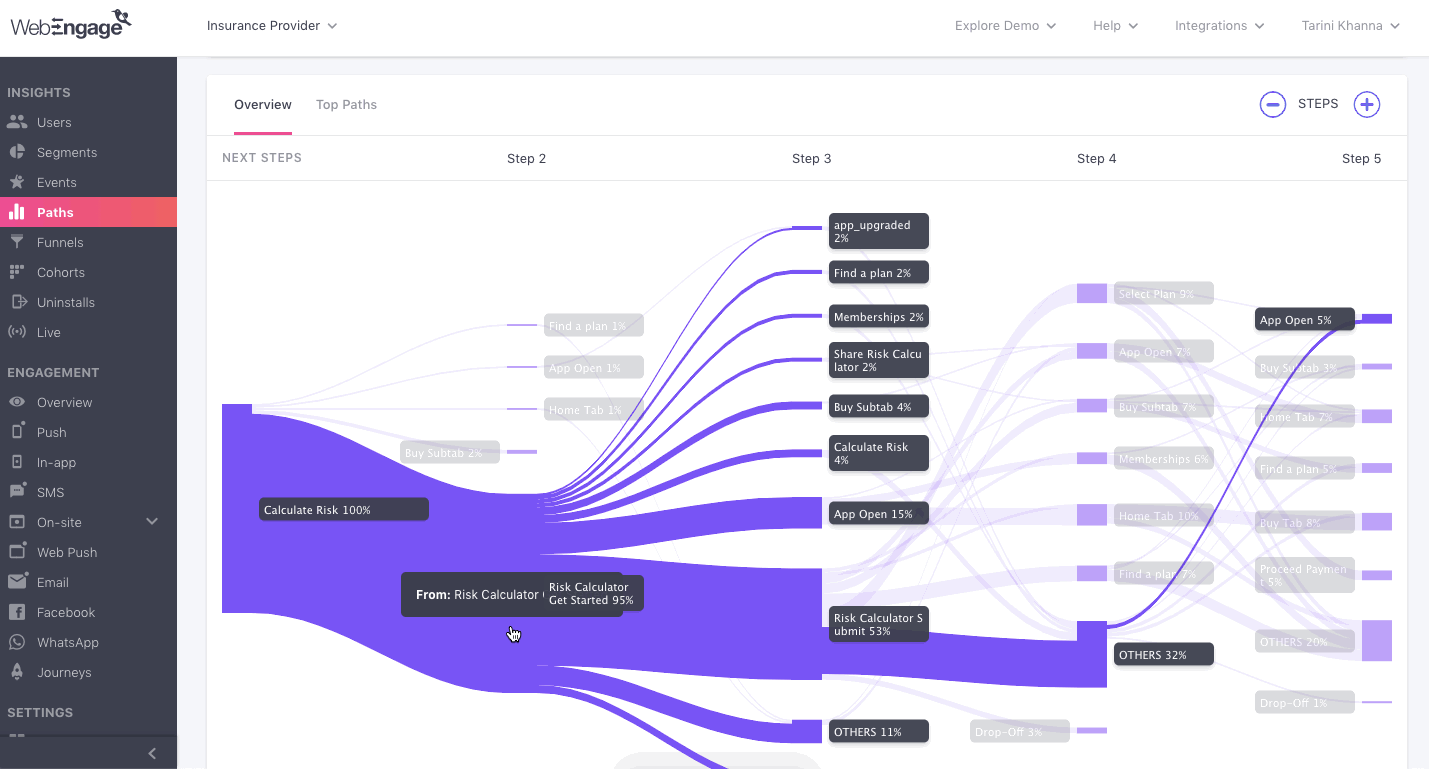The width and height of the screenshot is (1429, 769).
Task: Click the Risk Calculator Get Started 95% node
Action: (594, 594)
